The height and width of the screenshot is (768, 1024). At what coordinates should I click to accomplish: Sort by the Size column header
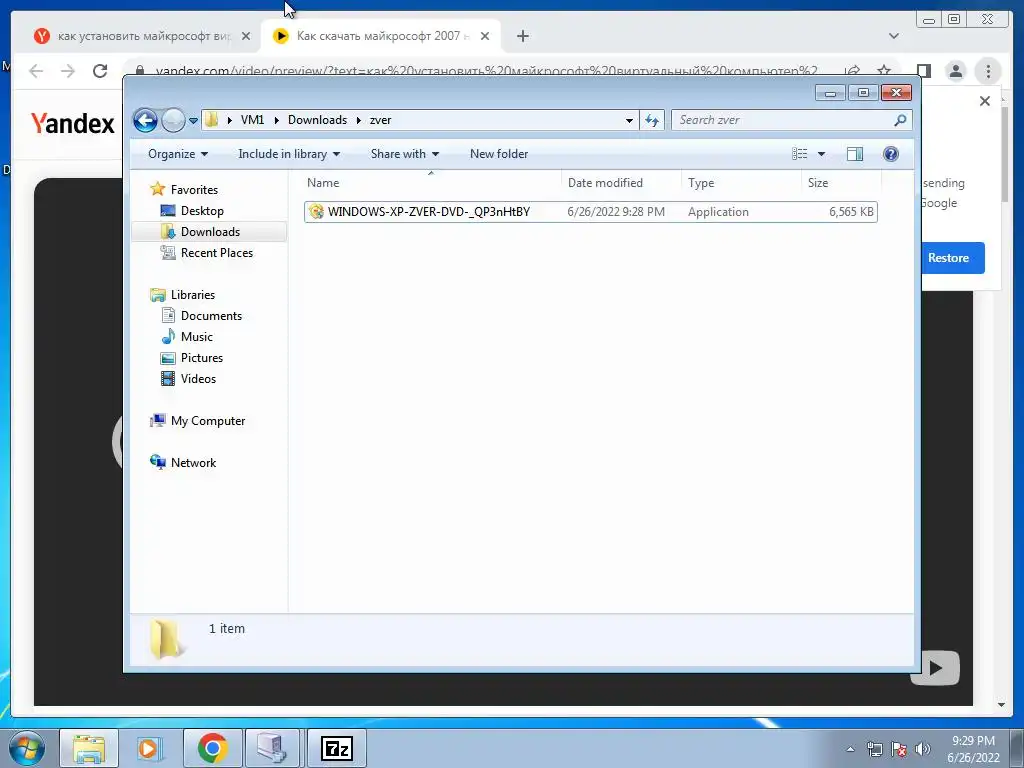click(841, 183)
